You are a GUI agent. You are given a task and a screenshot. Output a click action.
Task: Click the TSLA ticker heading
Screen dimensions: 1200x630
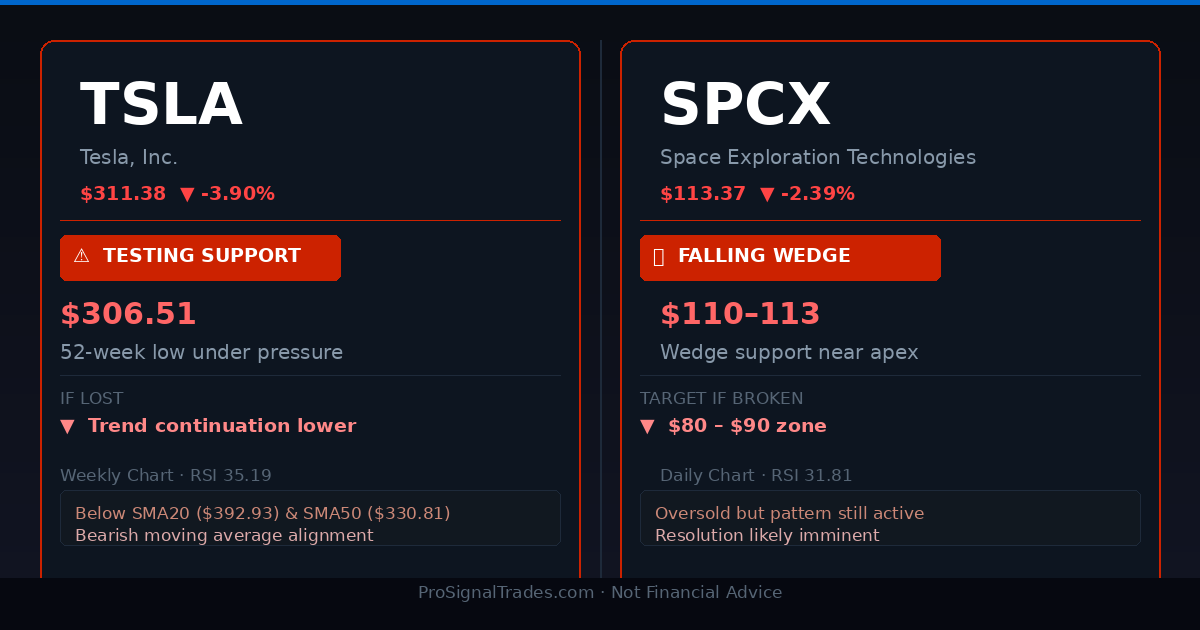tap(161, 105)
